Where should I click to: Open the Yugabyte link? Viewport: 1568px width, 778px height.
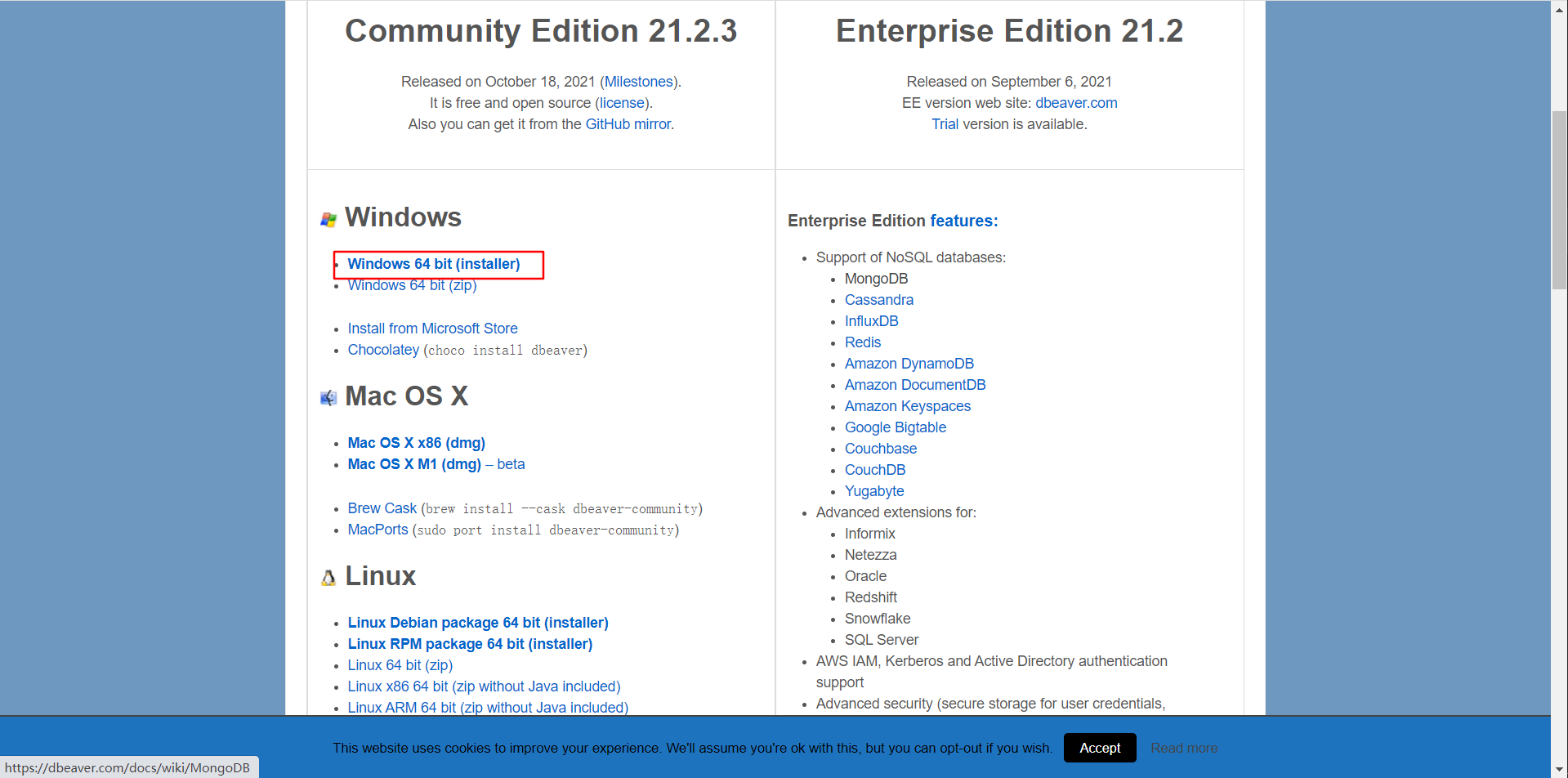click(x=873, y=491)
